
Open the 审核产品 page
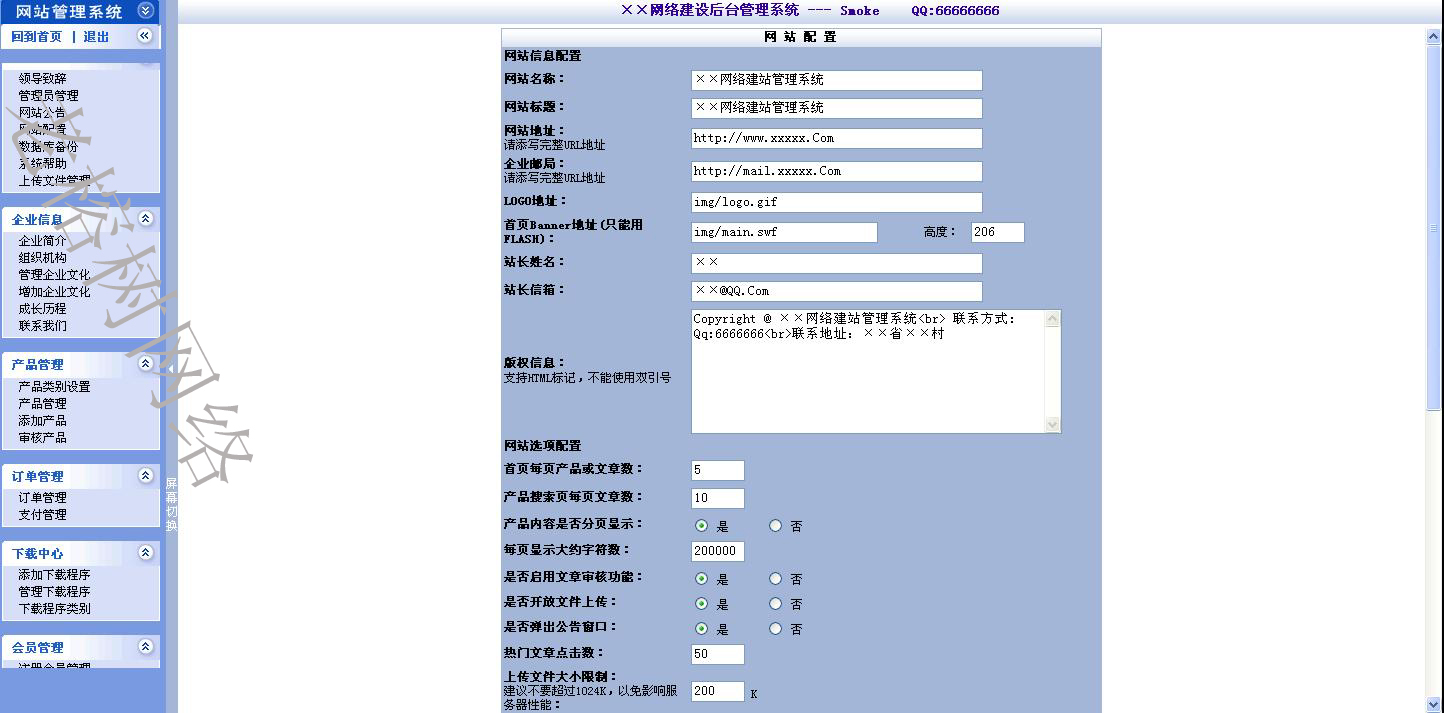click(x=42, y=437)
